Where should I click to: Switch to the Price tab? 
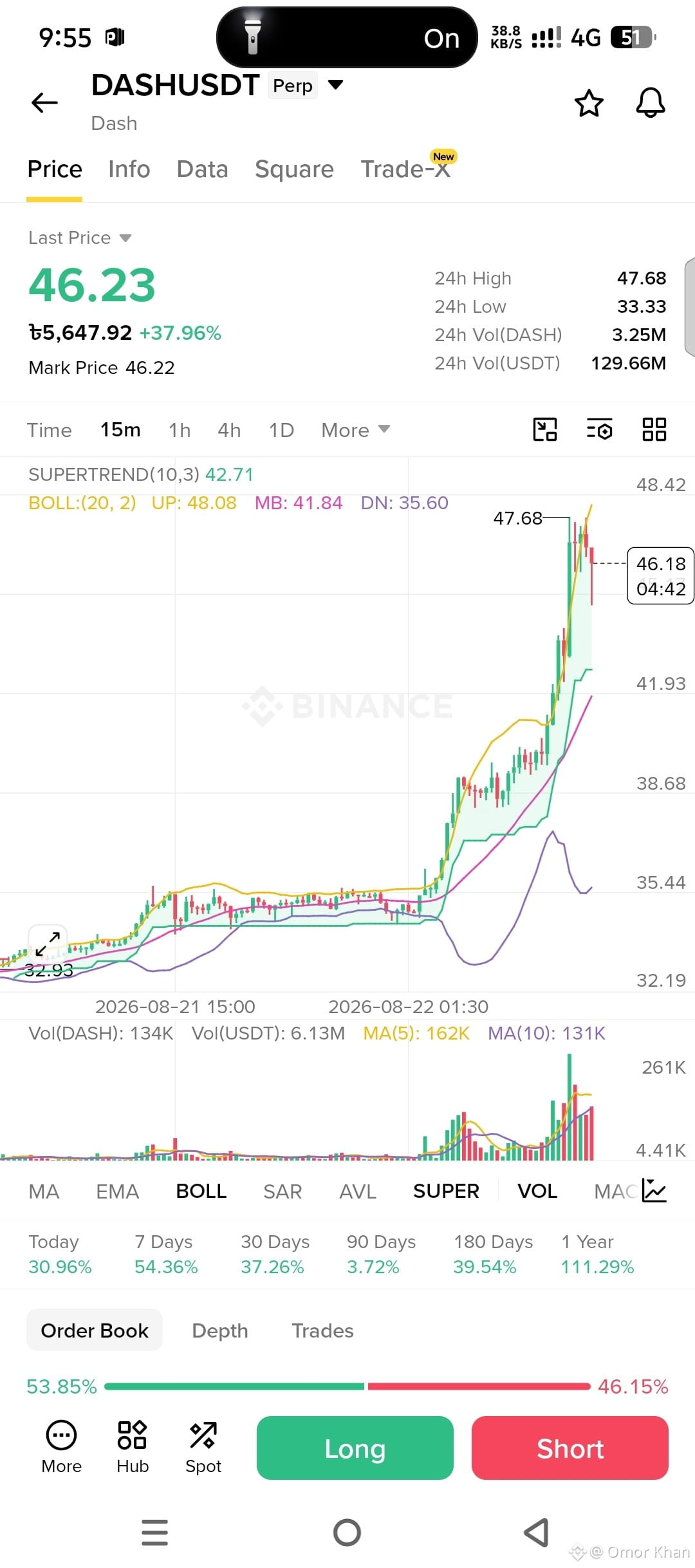[x=55, y=169]
